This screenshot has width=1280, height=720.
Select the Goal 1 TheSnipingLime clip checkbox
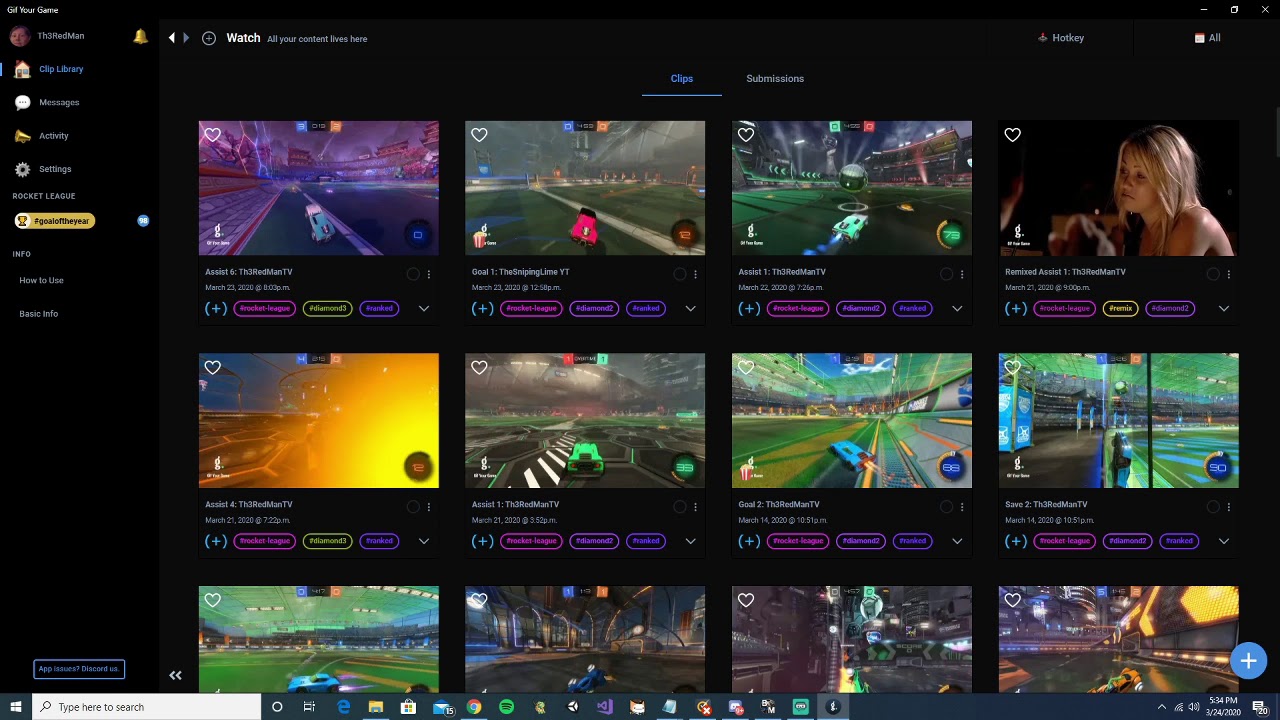pyautogui.click(x=680, y=274)
